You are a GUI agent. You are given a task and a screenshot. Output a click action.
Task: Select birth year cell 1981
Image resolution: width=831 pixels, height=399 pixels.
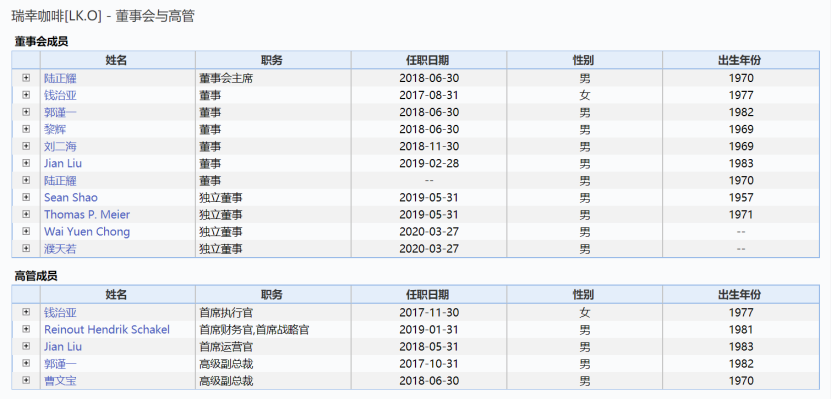[741, 330]
